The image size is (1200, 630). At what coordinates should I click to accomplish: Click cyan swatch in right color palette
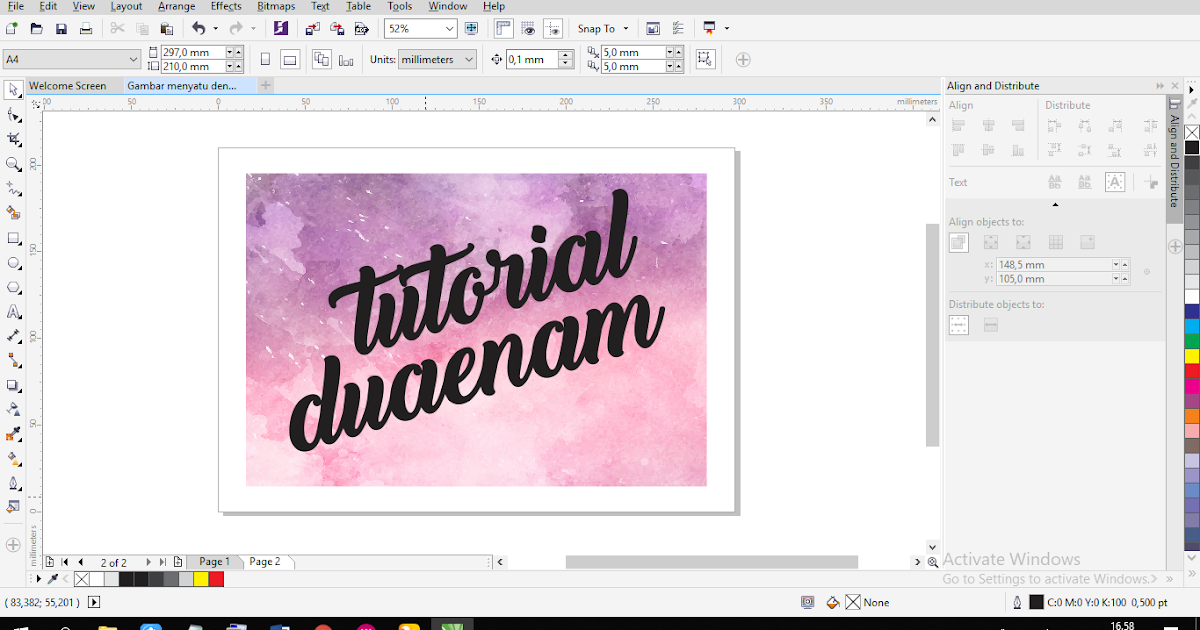click(1192, 326)
